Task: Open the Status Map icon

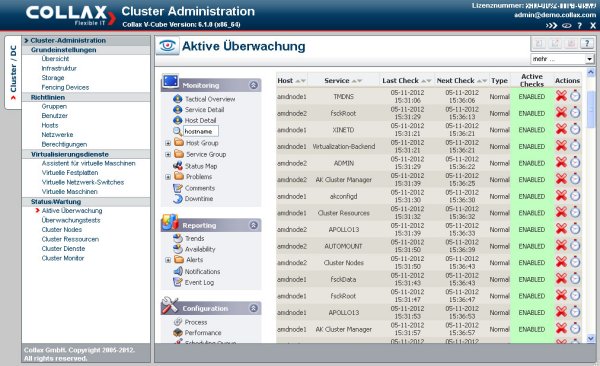Action: point(178,166)
